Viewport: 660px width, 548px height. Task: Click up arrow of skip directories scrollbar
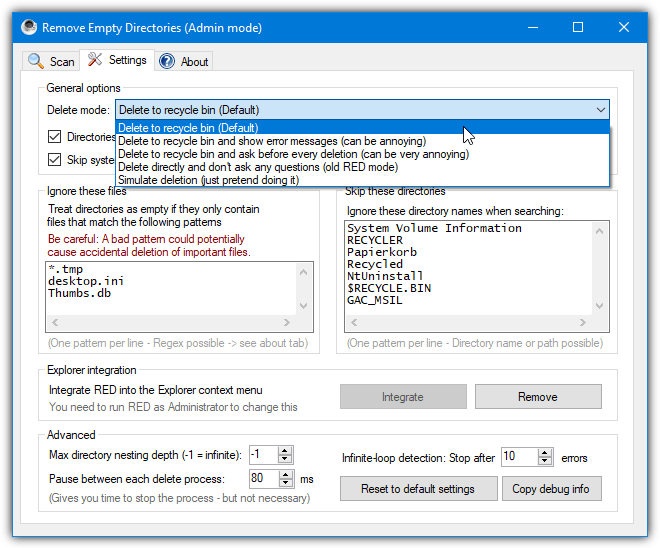tap(600, 231)
